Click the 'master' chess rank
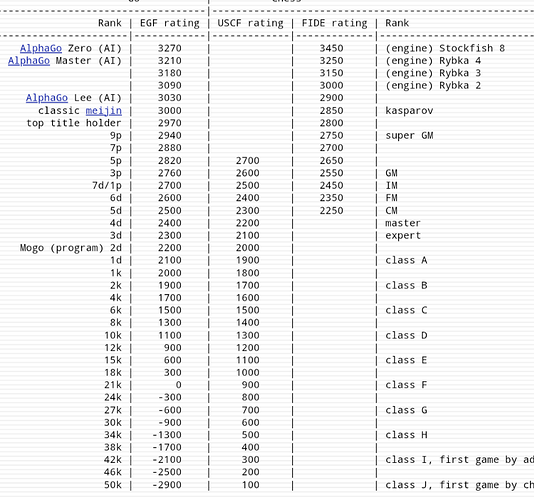This screenshot has width=534, height=500. 403,223
